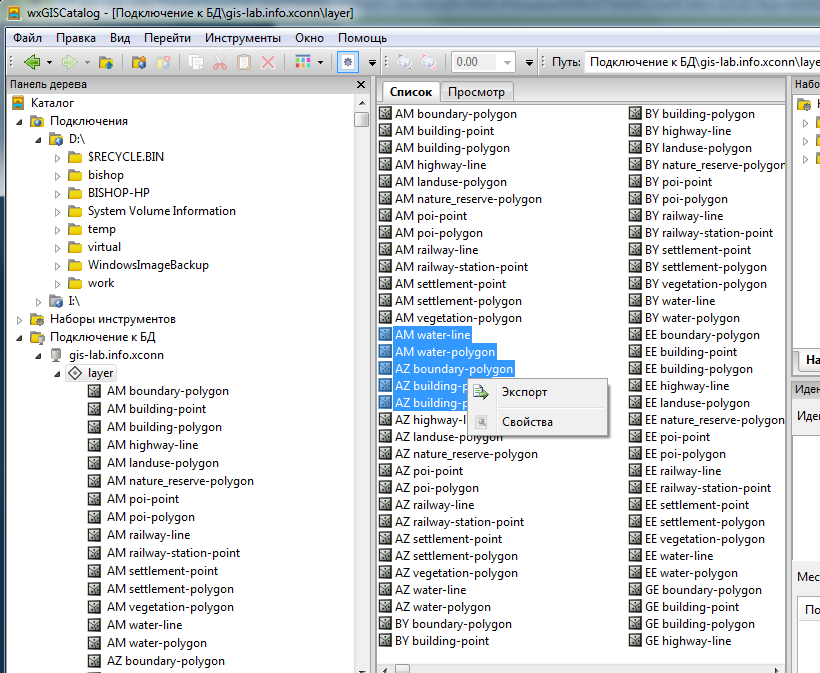Go up one folder level

(x=106, y=63)
